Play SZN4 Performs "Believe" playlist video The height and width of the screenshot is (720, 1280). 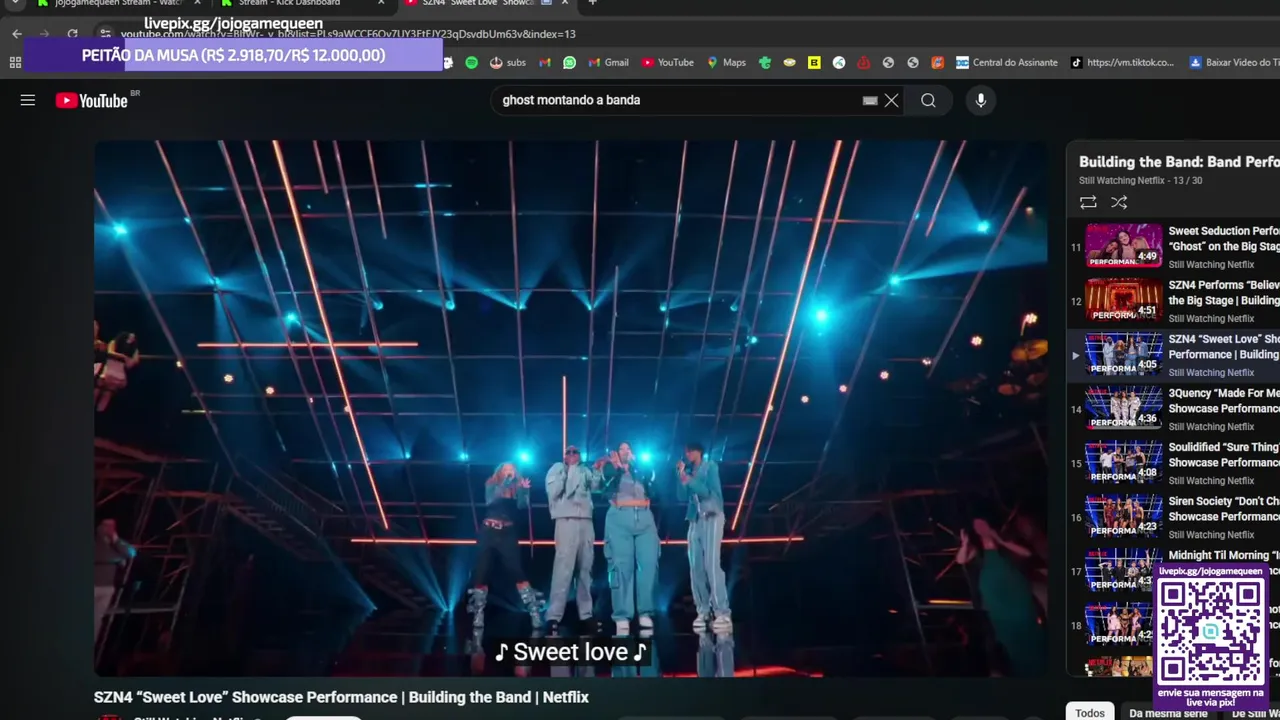1173,300
